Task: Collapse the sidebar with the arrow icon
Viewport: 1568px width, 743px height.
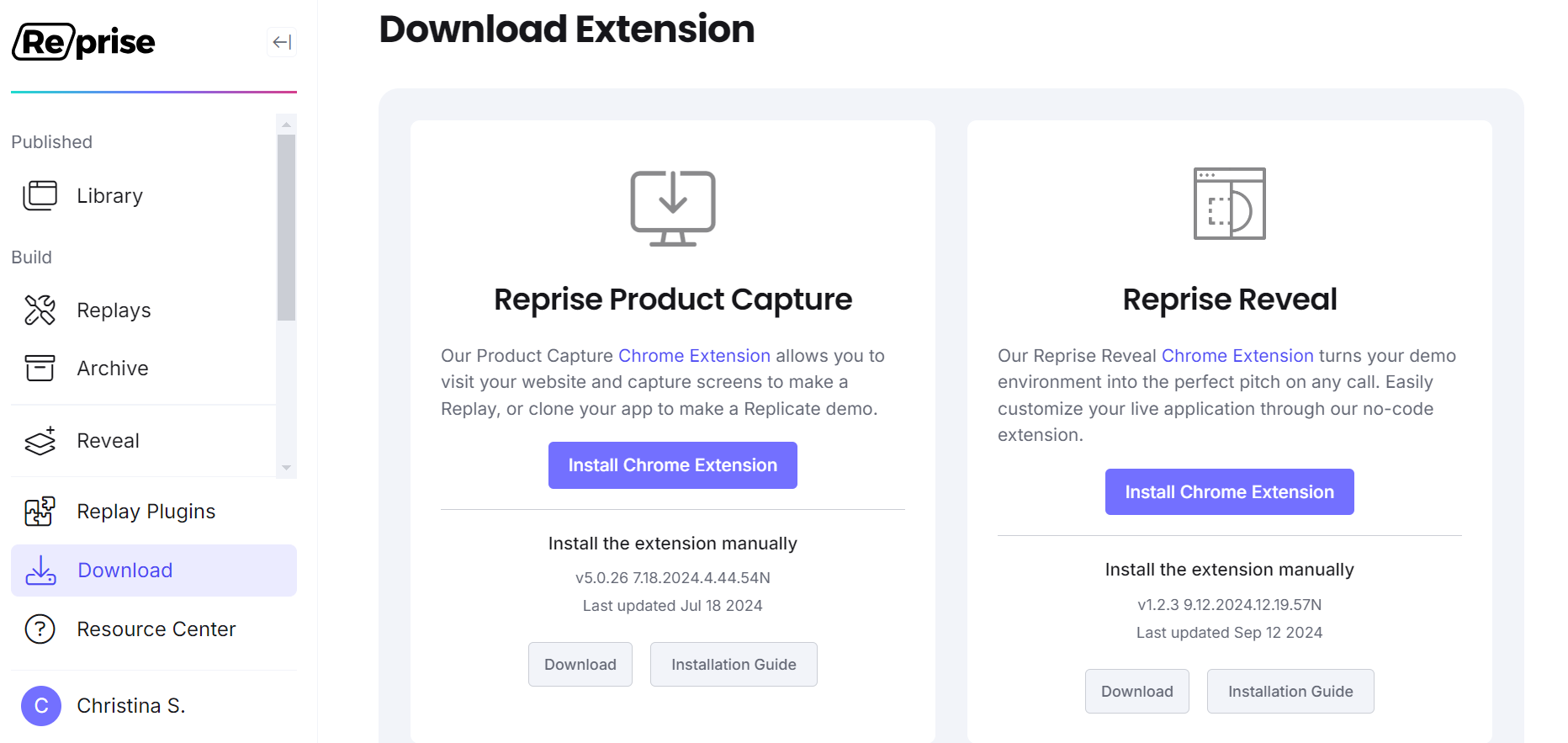Action: pyautogui.click(x=282, y=42)
